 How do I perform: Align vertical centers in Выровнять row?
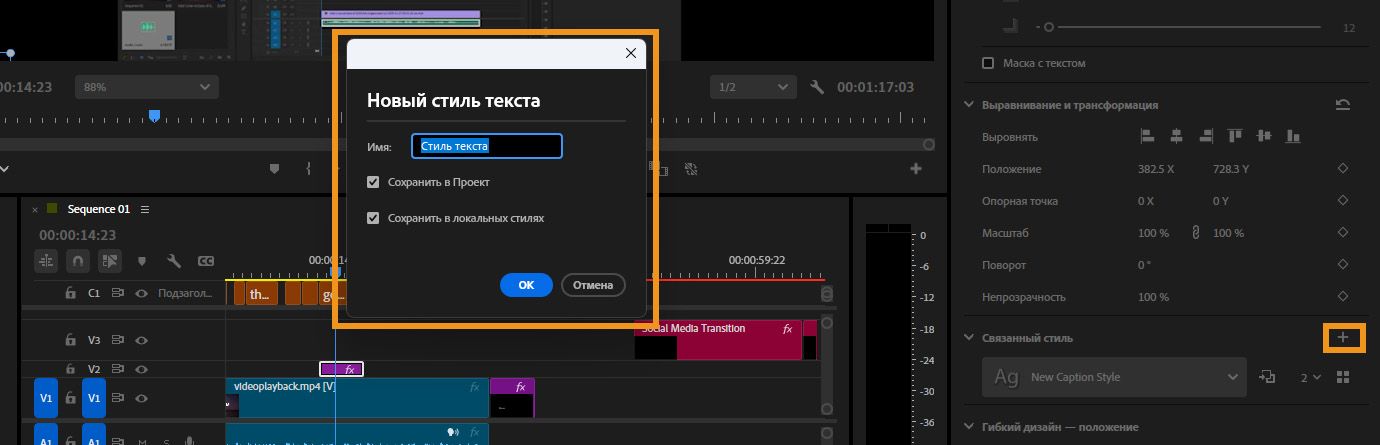(x=1265, y=136)
